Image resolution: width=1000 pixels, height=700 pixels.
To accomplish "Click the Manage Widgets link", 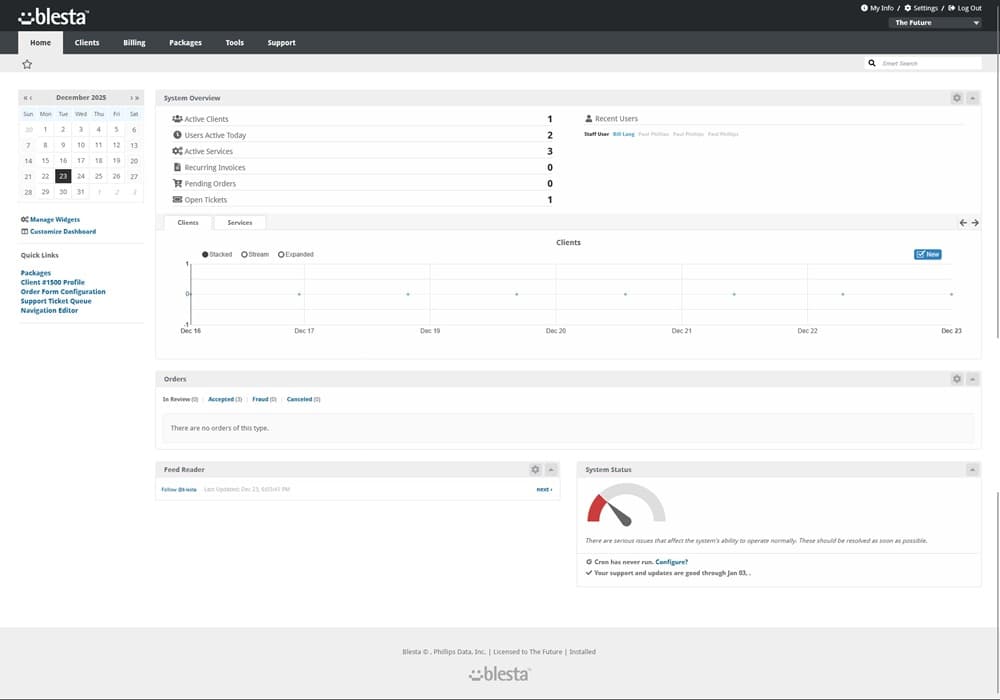I will (x=54, y=219).
